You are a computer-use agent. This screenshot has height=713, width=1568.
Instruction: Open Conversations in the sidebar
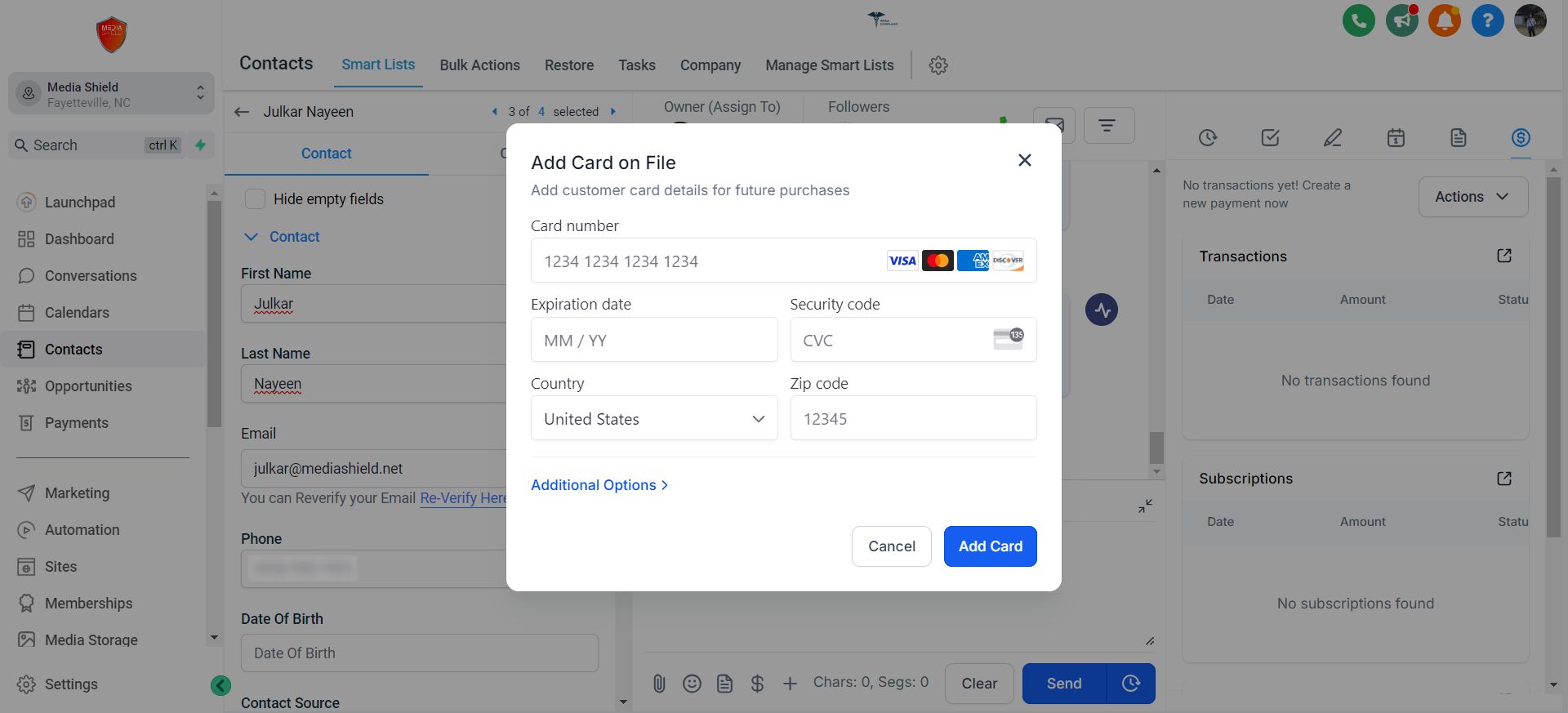click(91, 275)
